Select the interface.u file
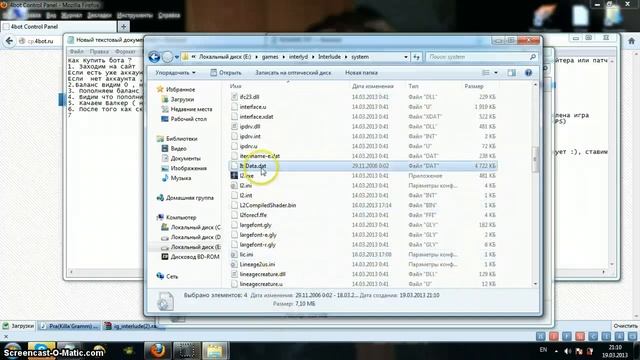Screen dimensions: 640x360 click(x=253, y=107)
